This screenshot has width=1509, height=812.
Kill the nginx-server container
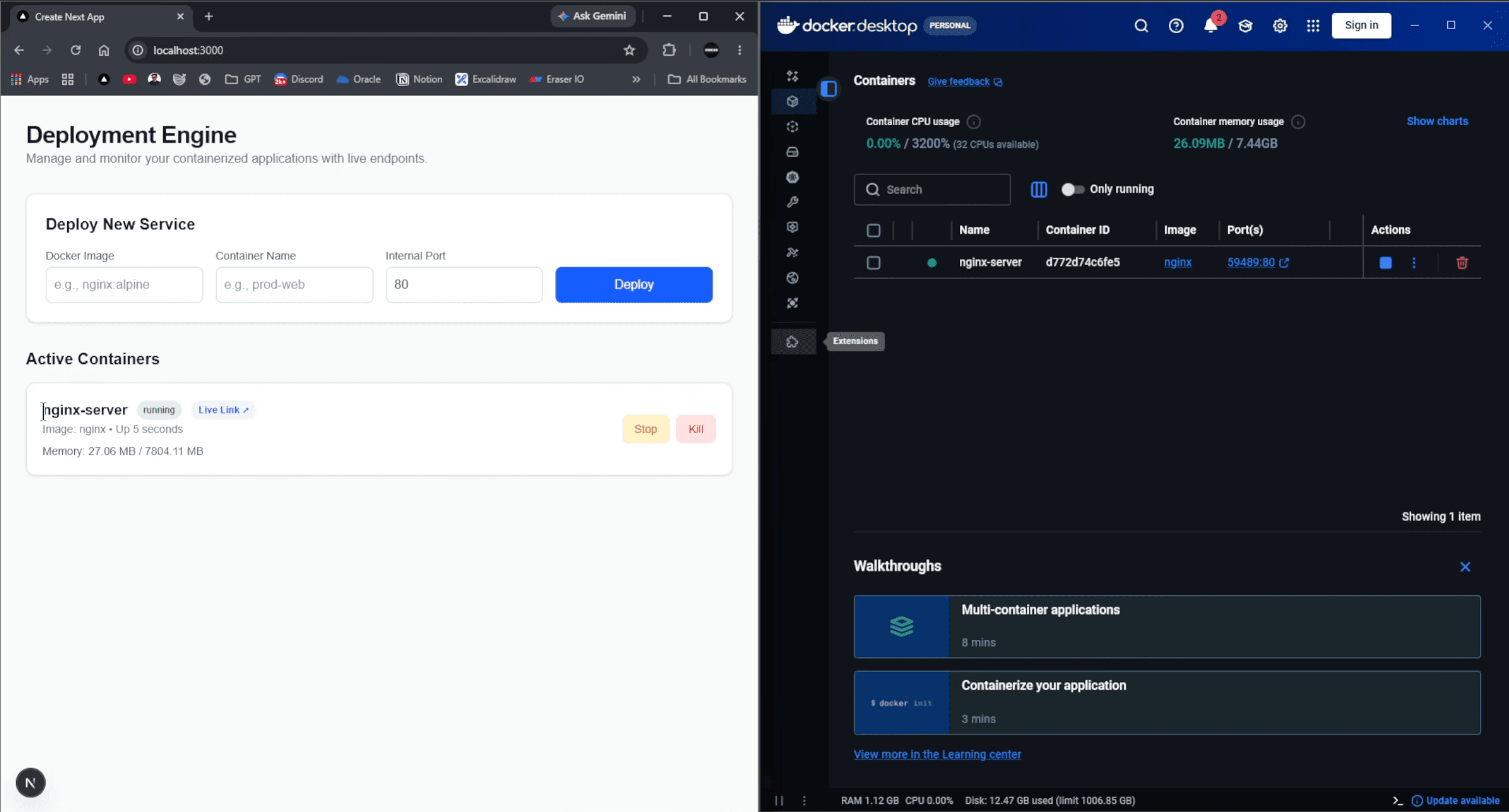coord(696,429)
